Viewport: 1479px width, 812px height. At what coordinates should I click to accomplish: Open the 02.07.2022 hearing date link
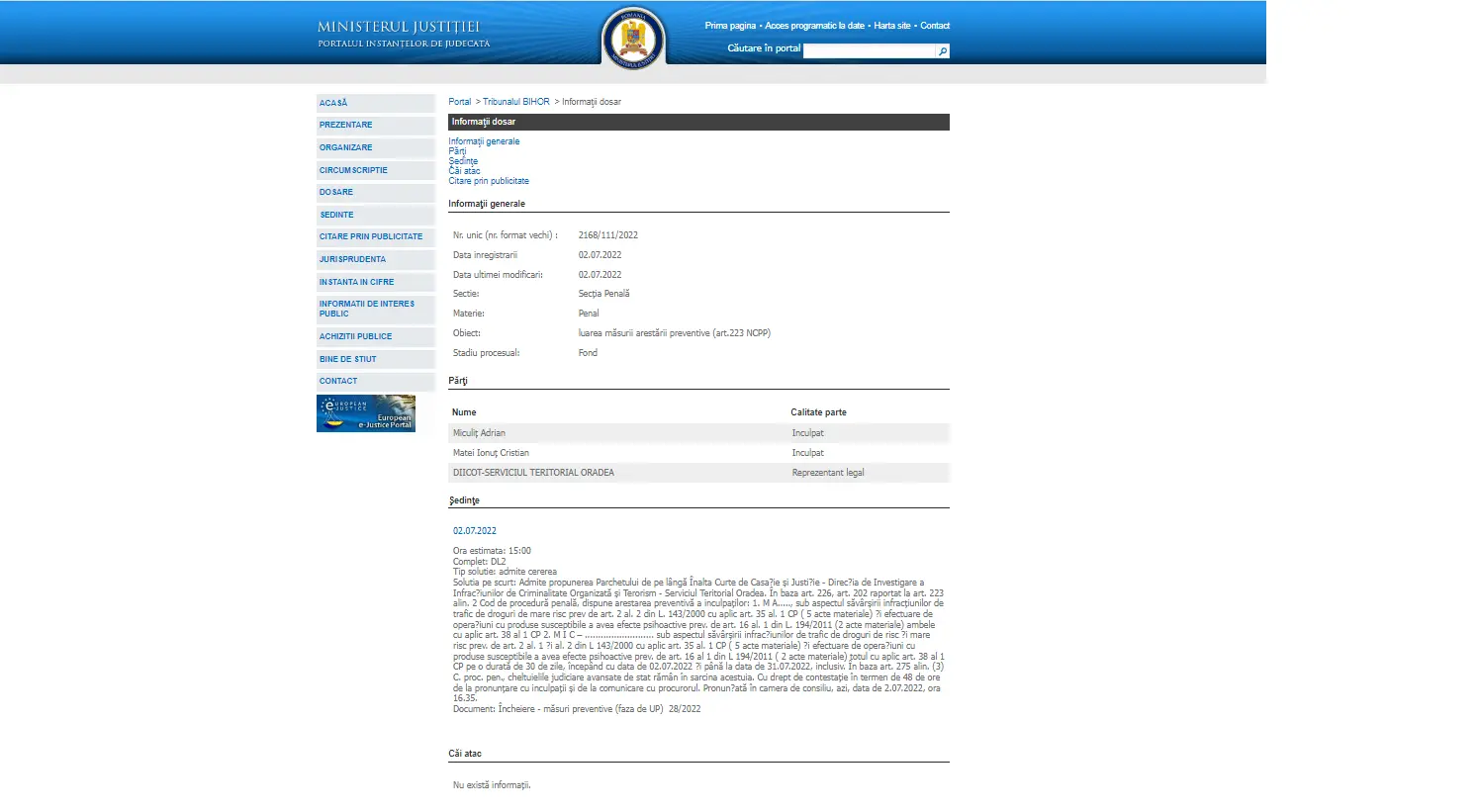(475, 531)
